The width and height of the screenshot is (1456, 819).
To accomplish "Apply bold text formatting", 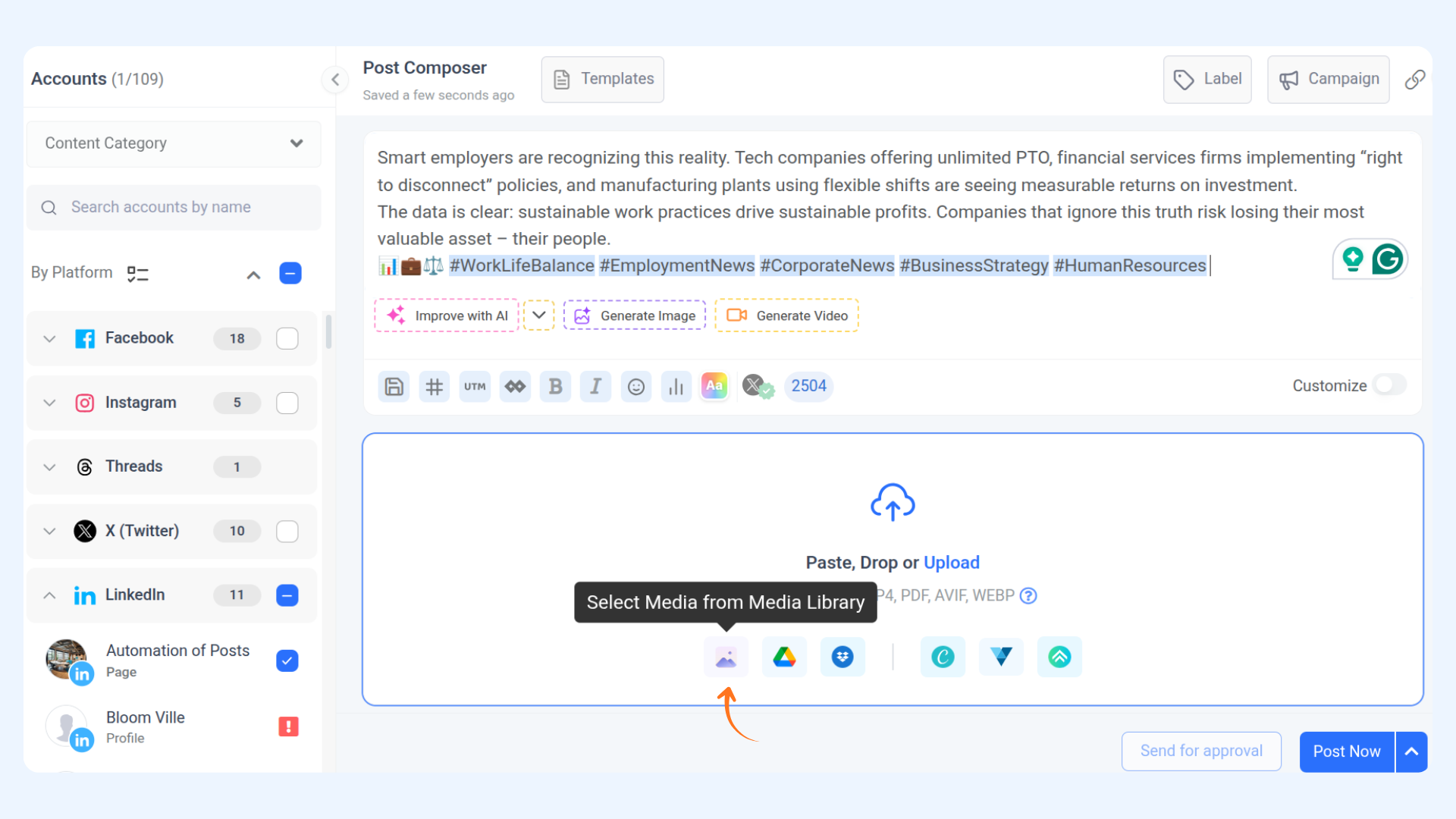I will coord(555,387).
